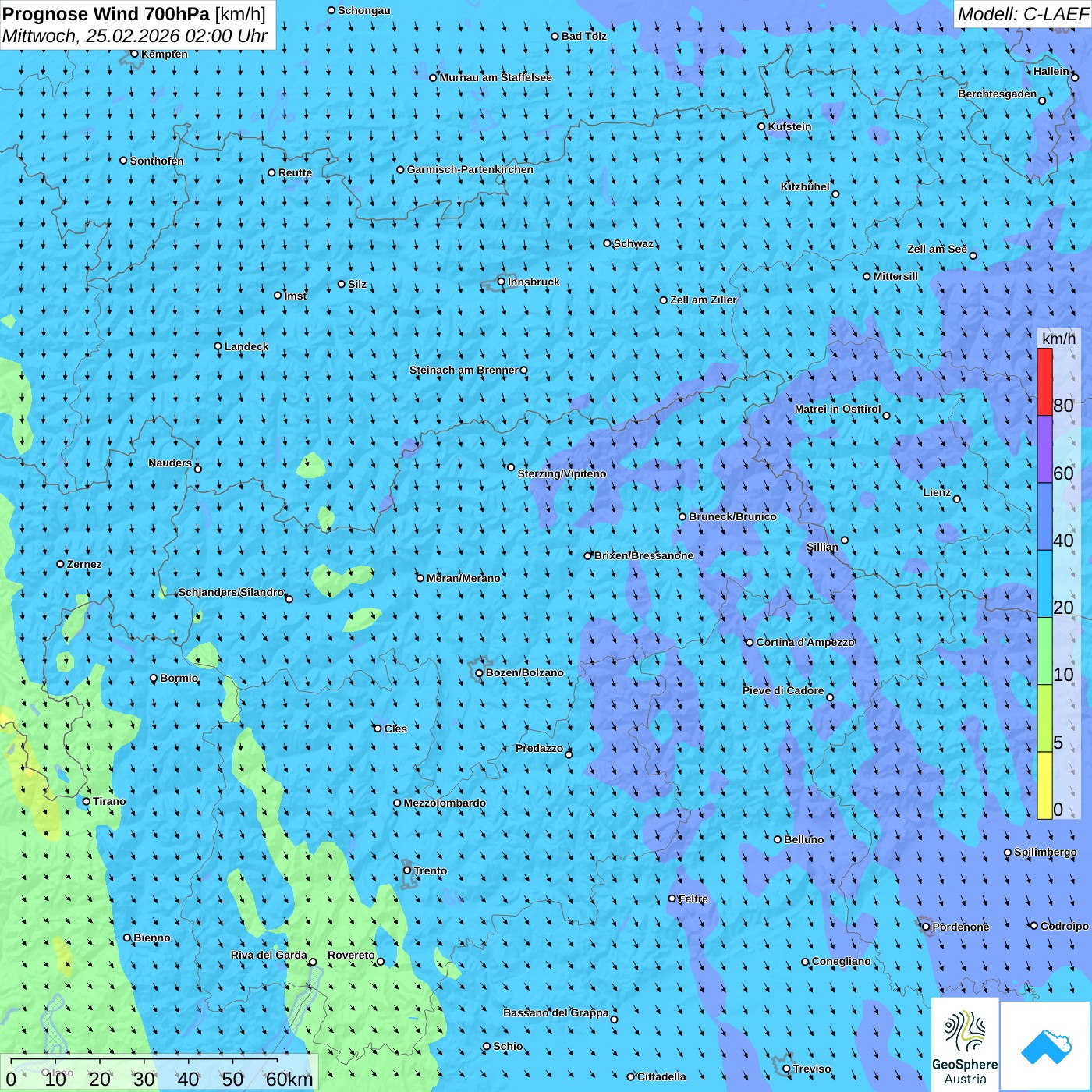Click the blue cloud logo in the corner

pos(1046,1046)
